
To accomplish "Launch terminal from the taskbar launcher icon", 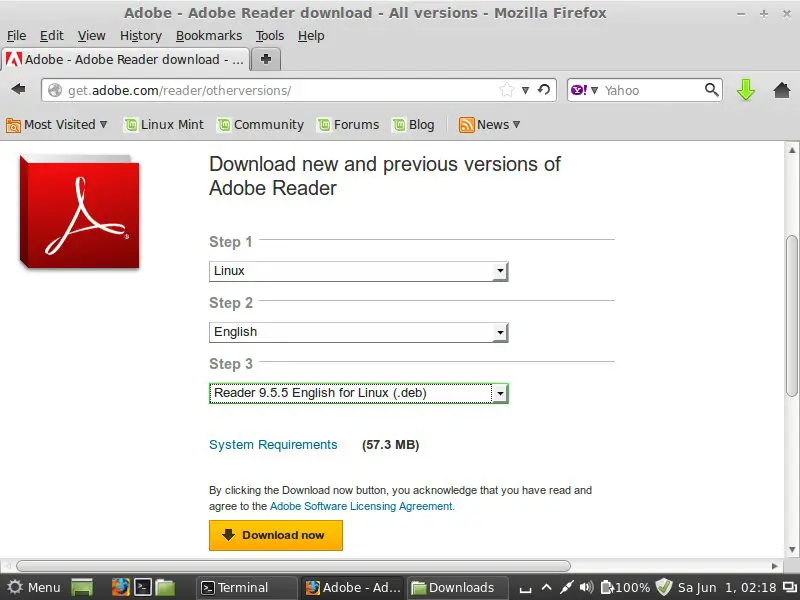I will (143, 588).
